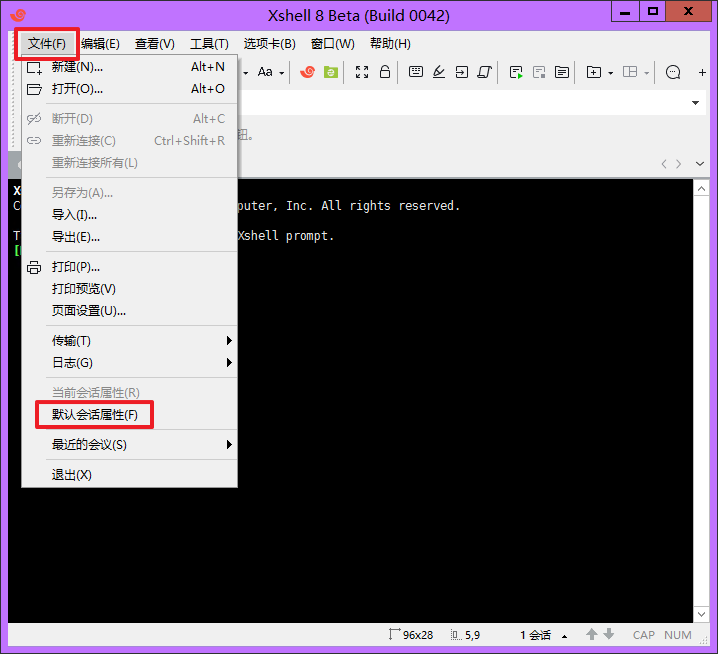718x654 pixels.
Task: Go to previous tab with left chevron
Action: (x=664, y=164)
